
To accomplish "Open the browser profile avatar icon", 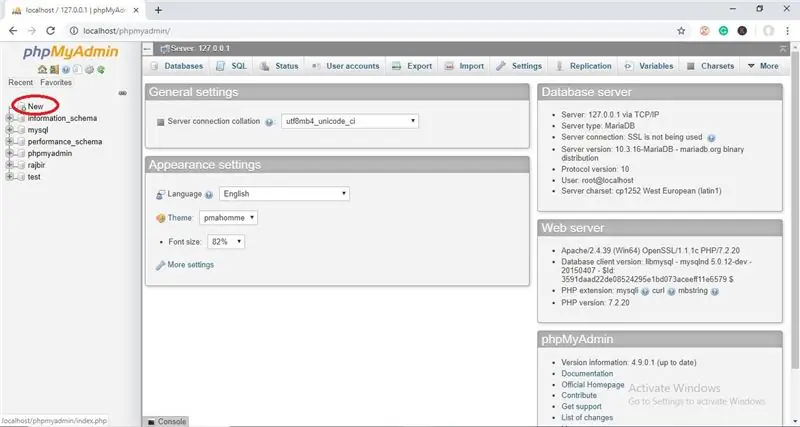I will pyautogui.click(x=768, y=31).
